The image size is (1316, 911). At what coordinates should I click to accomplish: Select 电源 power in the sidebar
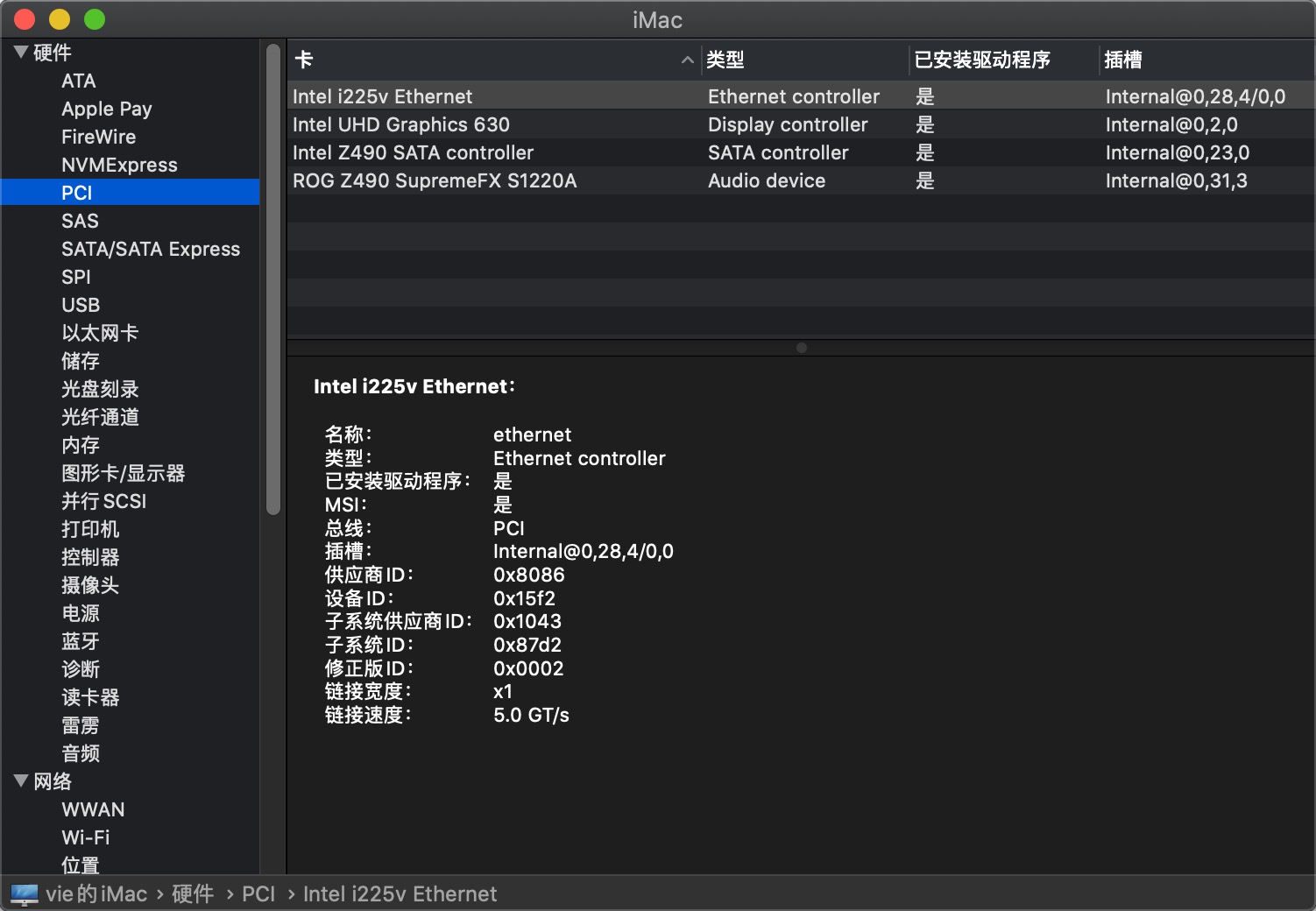pyautogui.click(x=81, y=613)
